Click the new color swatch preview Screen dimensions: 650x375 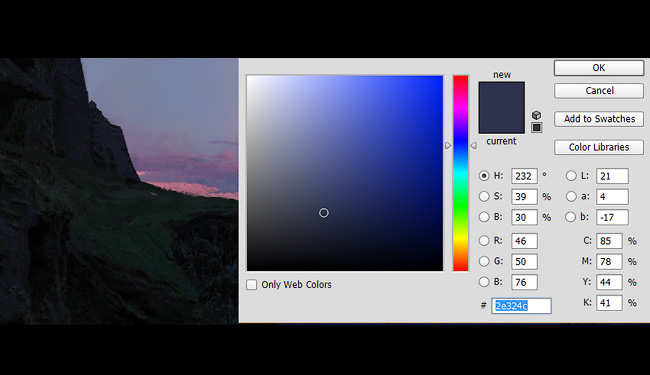[x=502, y=94]
